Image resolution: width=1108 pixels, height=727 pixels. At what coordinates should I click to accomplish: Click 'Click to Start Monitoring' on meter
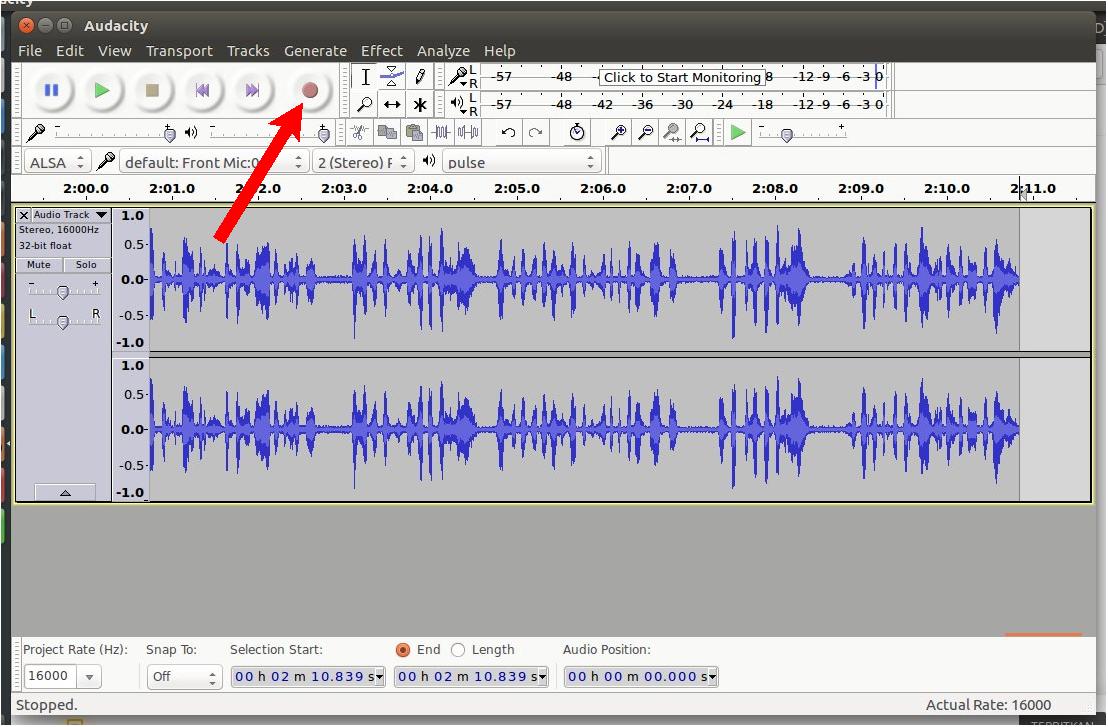coord(682,77)
